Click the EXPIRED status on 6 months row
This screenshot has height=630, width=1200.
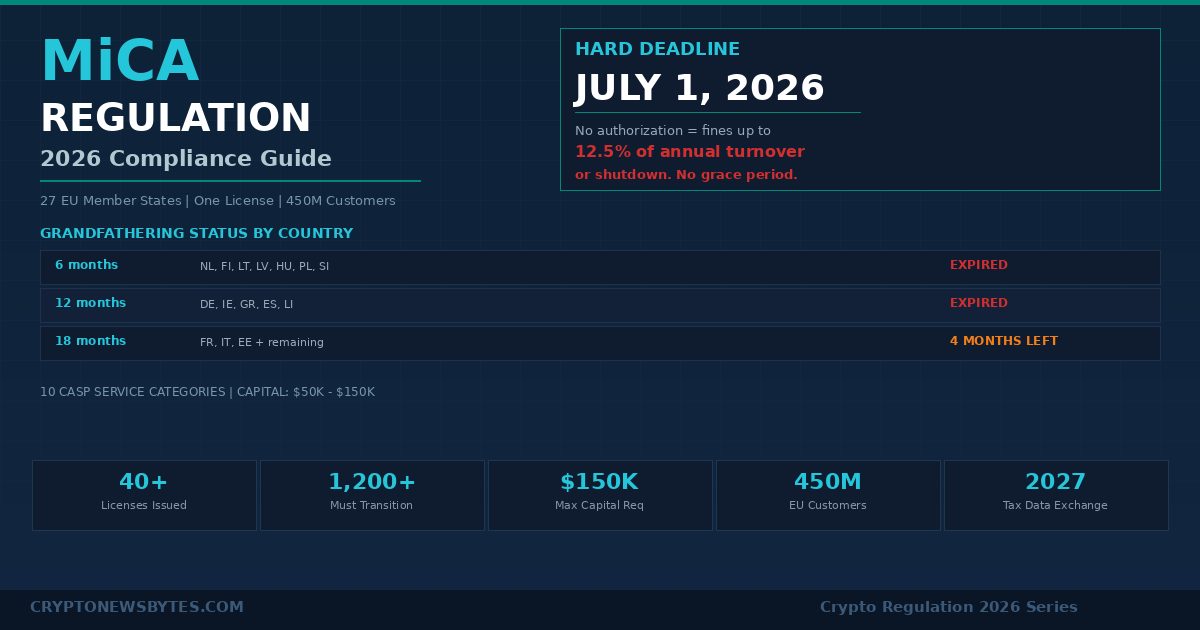[978, 265]
